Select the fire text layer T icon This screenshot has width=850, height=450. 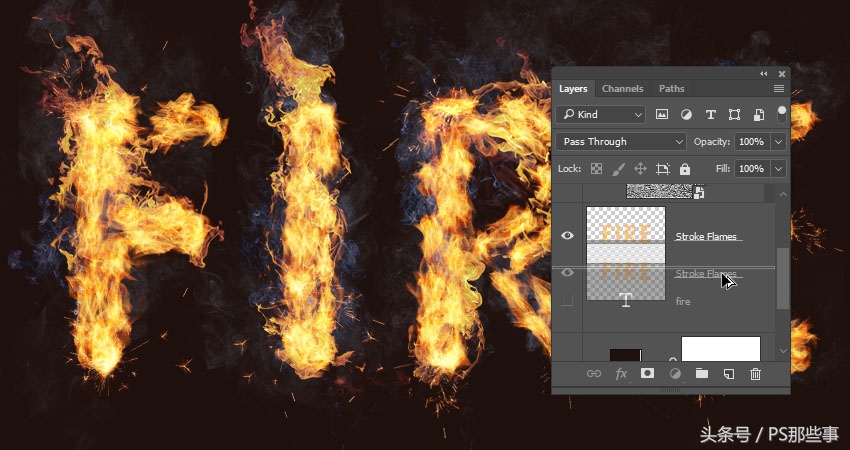point(626,300)
